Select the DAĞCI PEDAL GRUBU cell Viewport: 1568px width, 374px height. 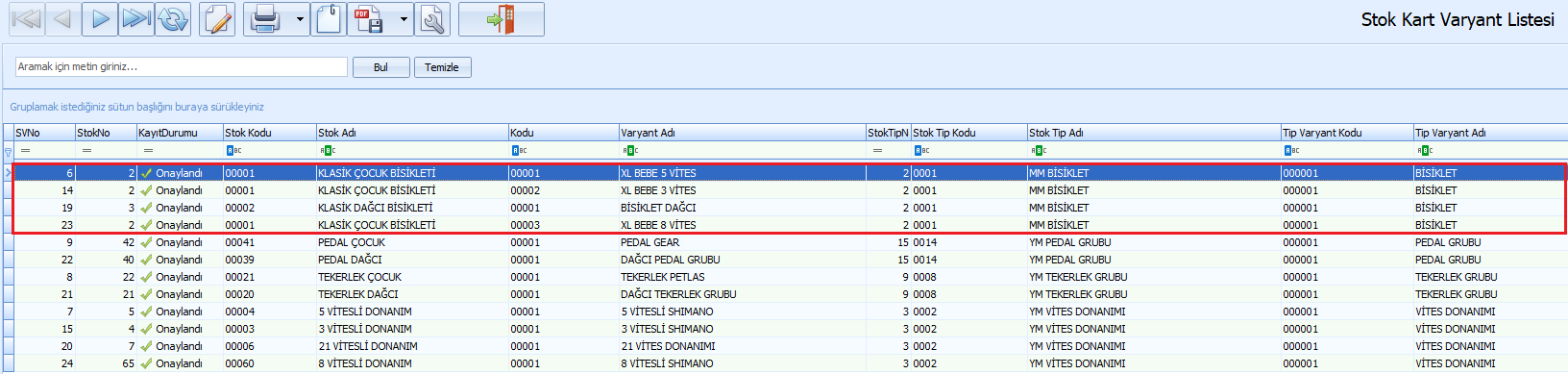pos(742,260)
